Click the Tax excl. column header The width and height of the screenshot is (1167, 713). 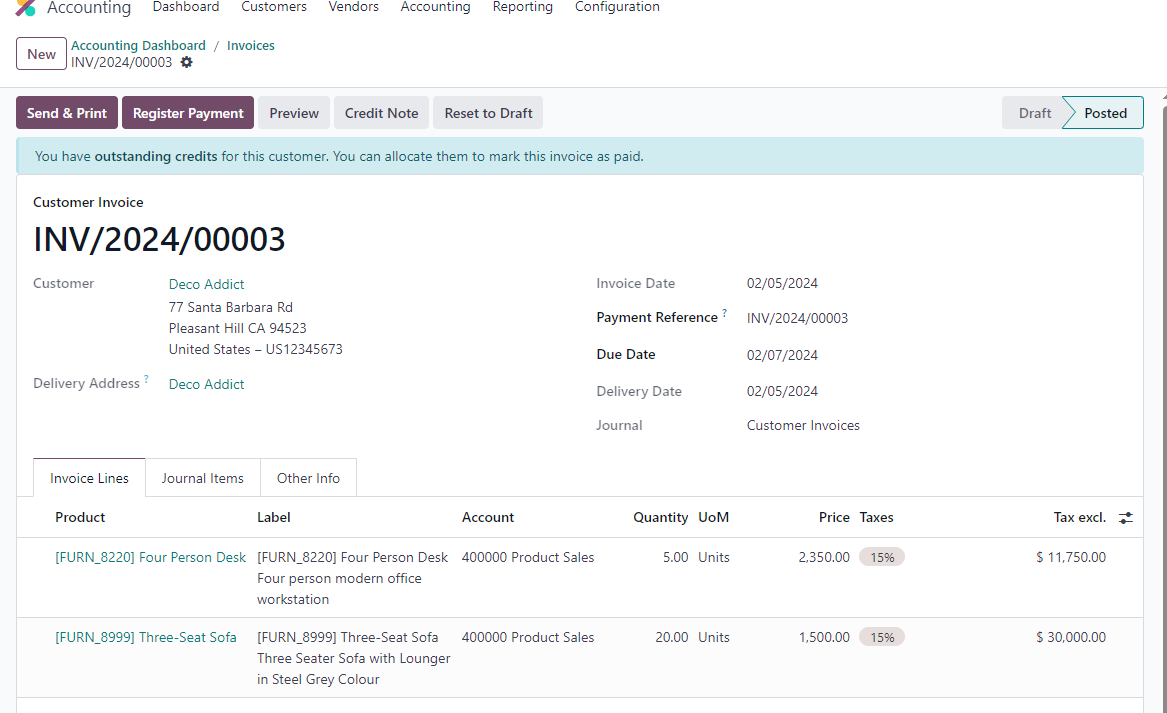(x=1080, y=517)
